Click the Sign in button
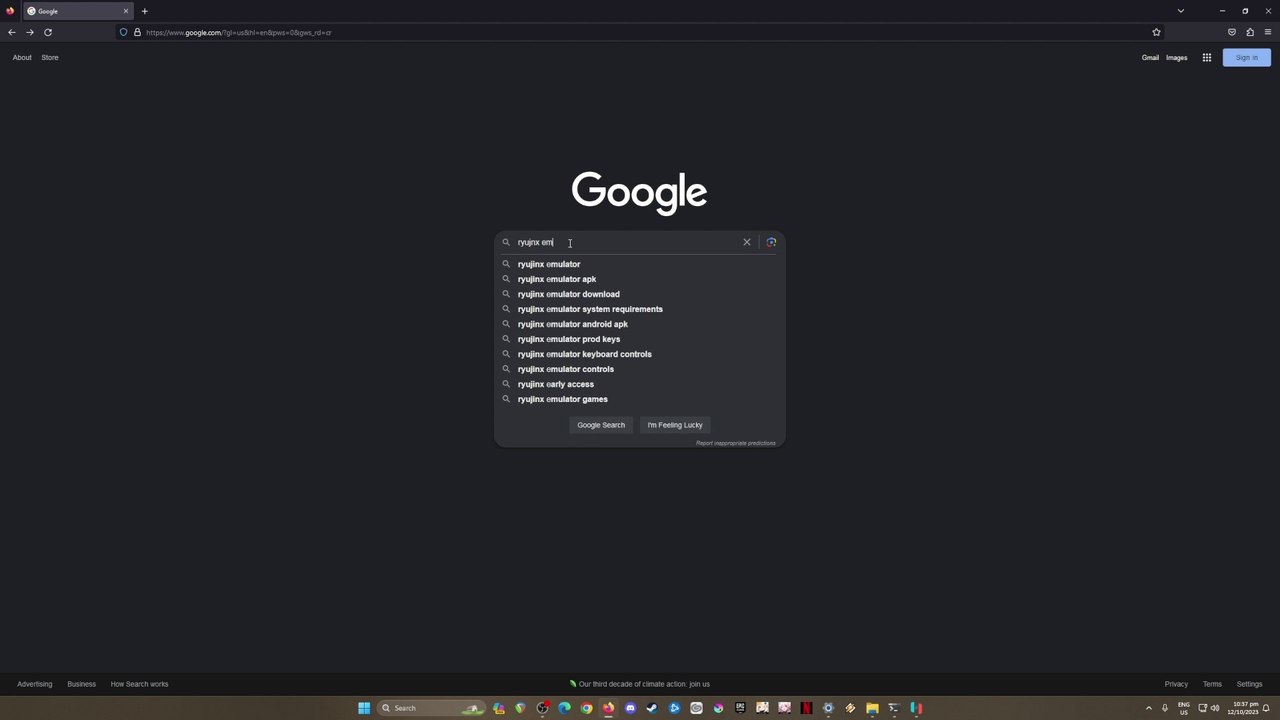The height and width of the screenshot is (720, 1280). (x=1247, y=57)
